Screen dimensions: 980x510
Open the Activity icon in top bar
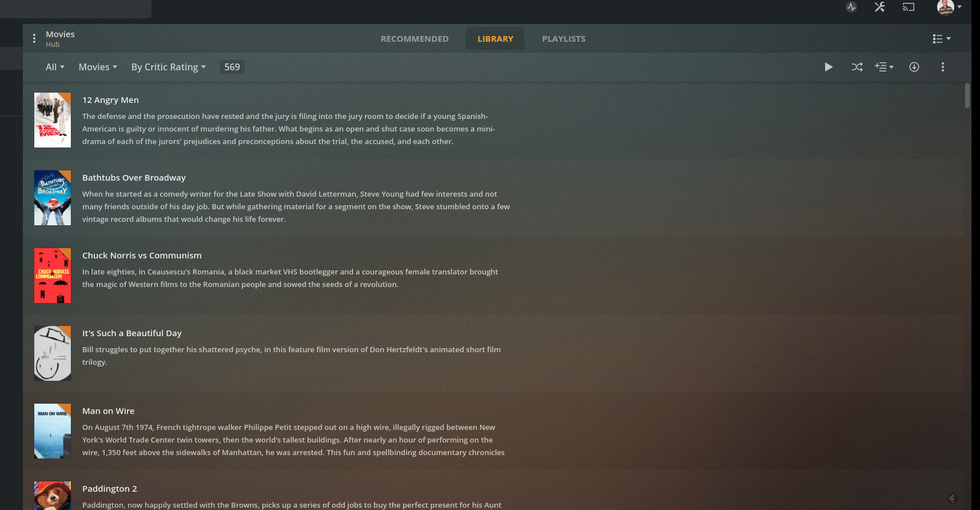(851, 8)
